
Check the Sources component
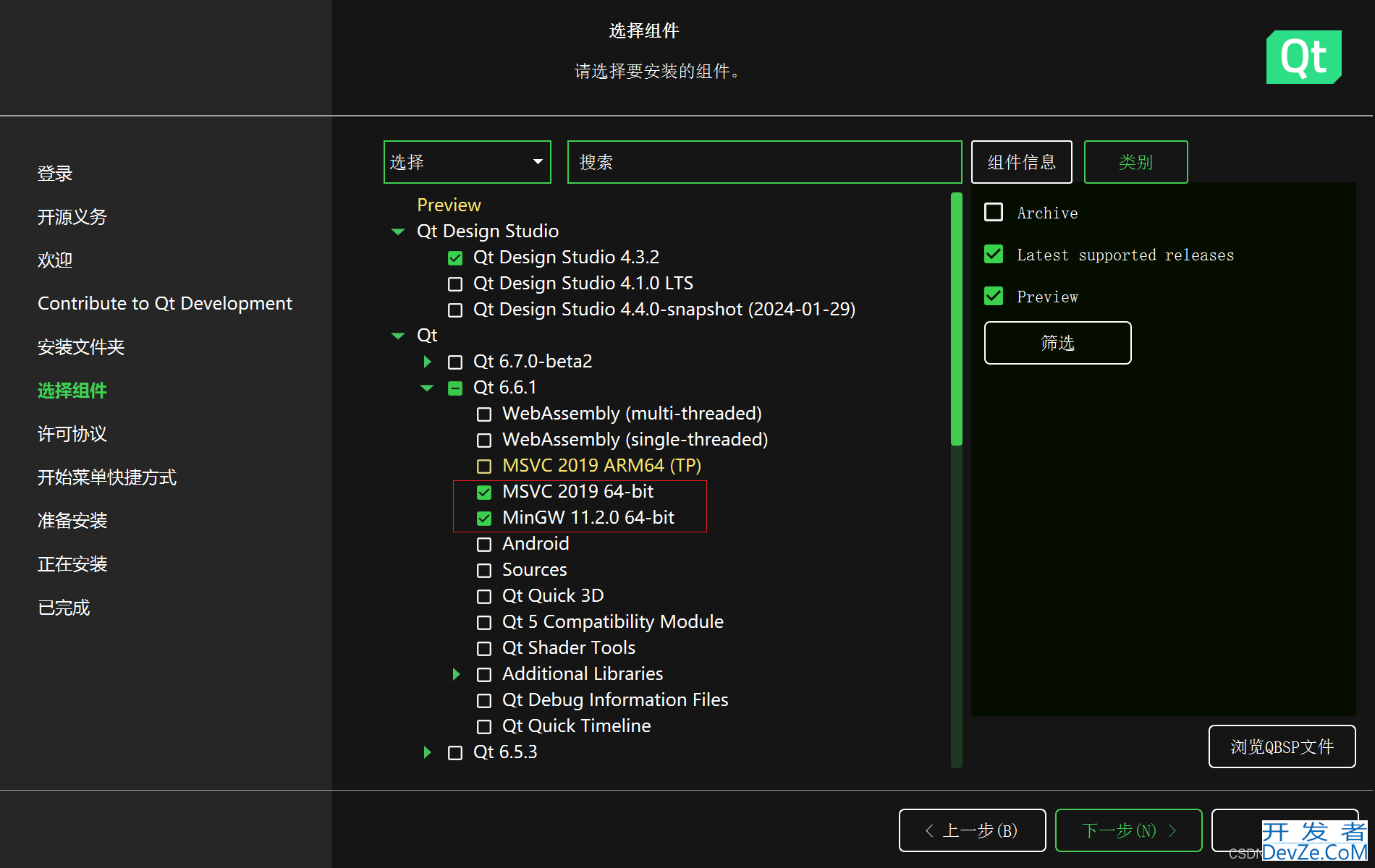pos(484,570)
